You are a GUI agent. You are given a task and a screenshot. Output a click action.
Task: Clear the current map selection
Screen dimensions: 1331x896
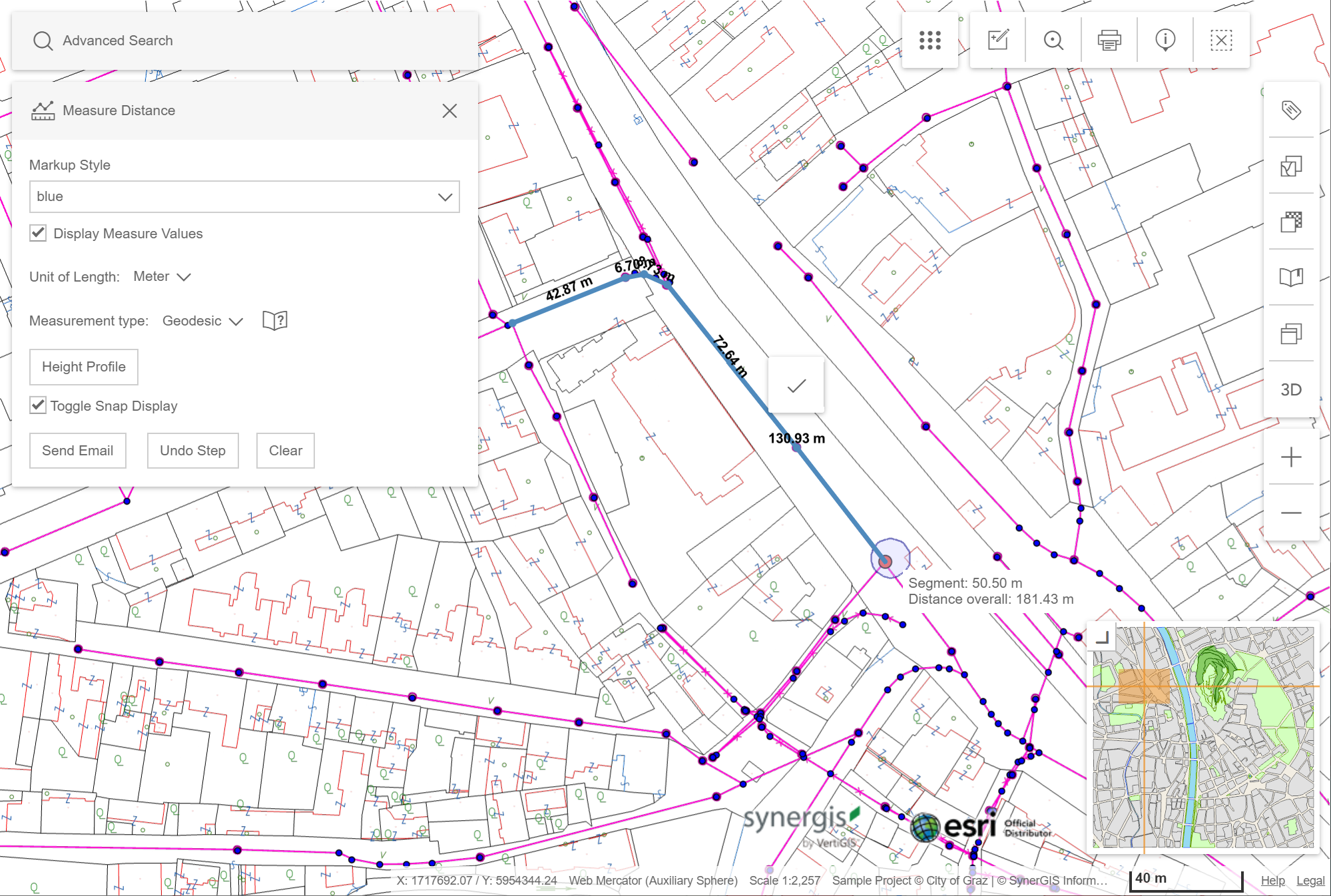(1220, 40)
